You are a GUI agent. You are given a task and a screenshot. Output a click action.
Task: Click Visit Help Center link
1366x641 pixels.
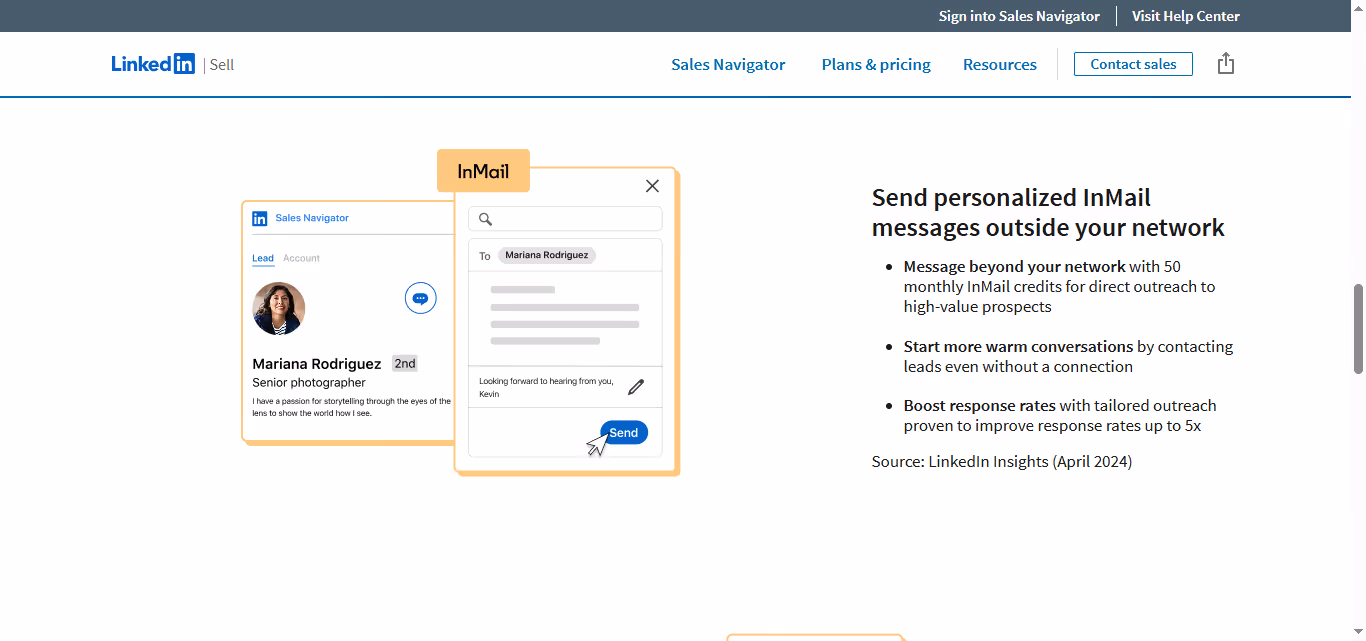(1186, 16)
